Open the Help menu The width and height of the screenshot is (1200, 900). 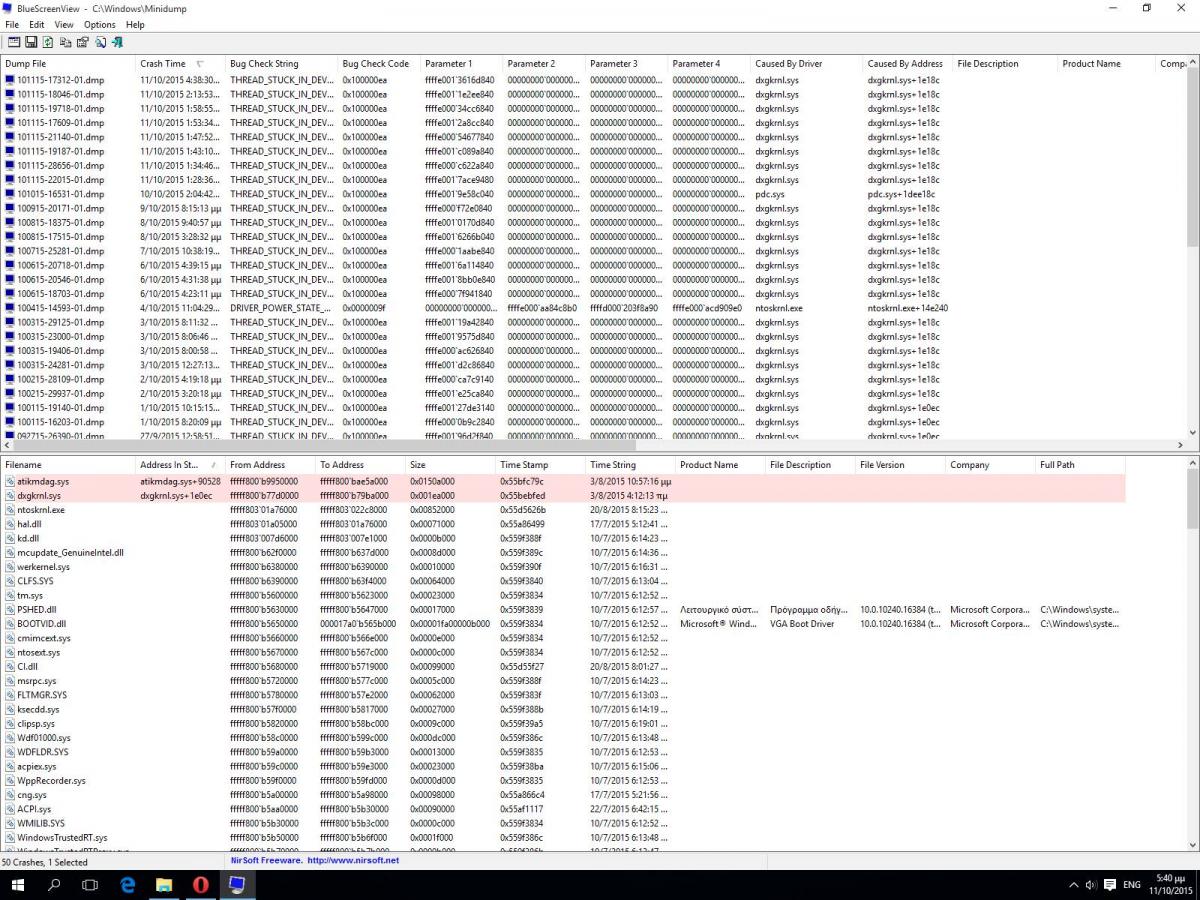click(x=135, y=24)
